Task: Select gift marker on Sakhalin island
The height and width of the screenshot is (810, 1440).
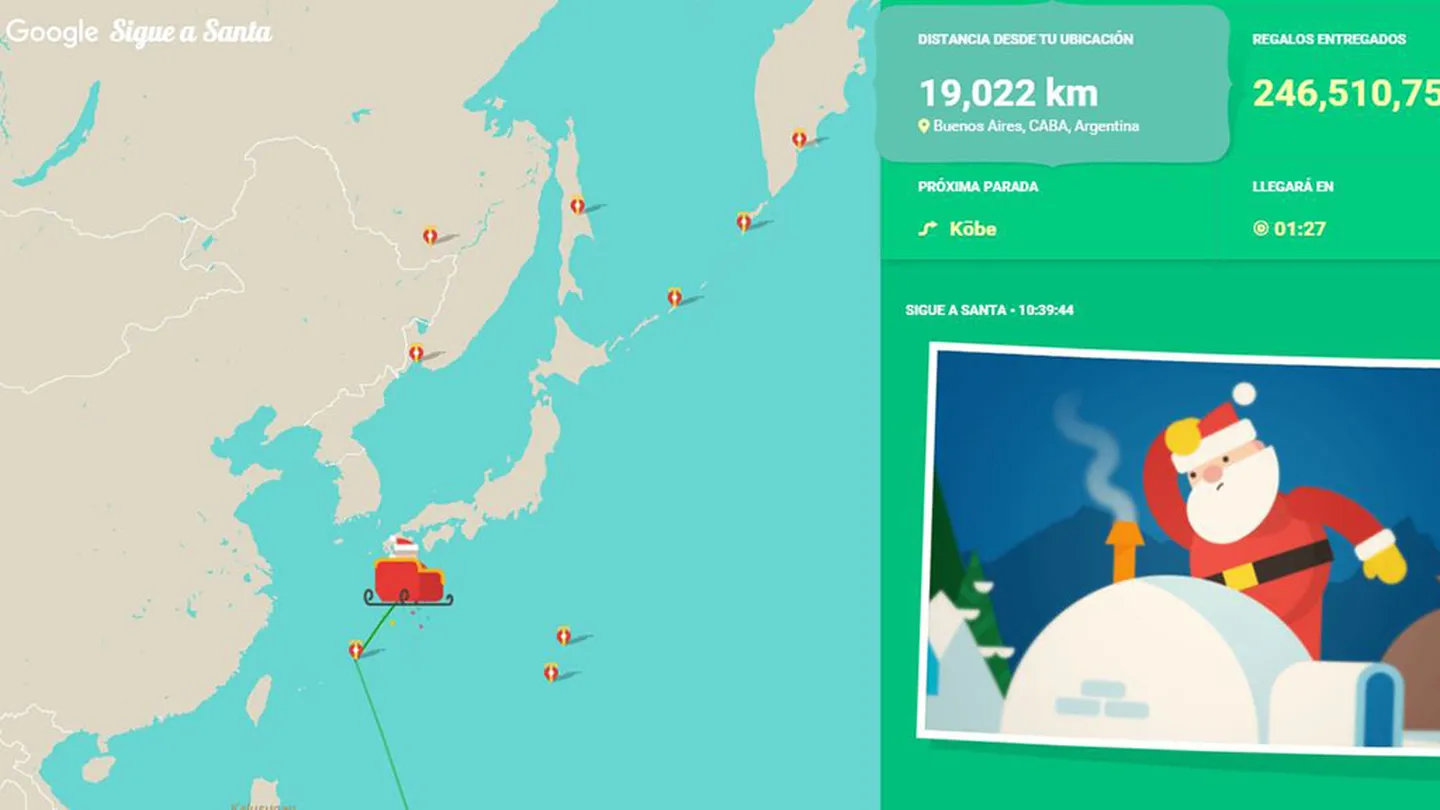Action: (x=577, y=205)
